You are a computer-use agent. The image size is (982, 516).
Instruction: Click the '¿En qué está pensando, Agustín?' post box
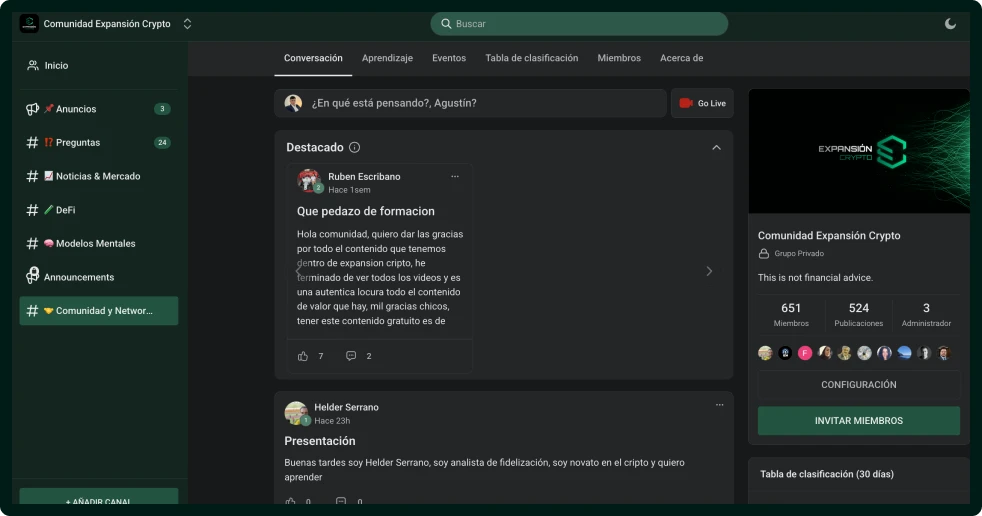point(470,103)
